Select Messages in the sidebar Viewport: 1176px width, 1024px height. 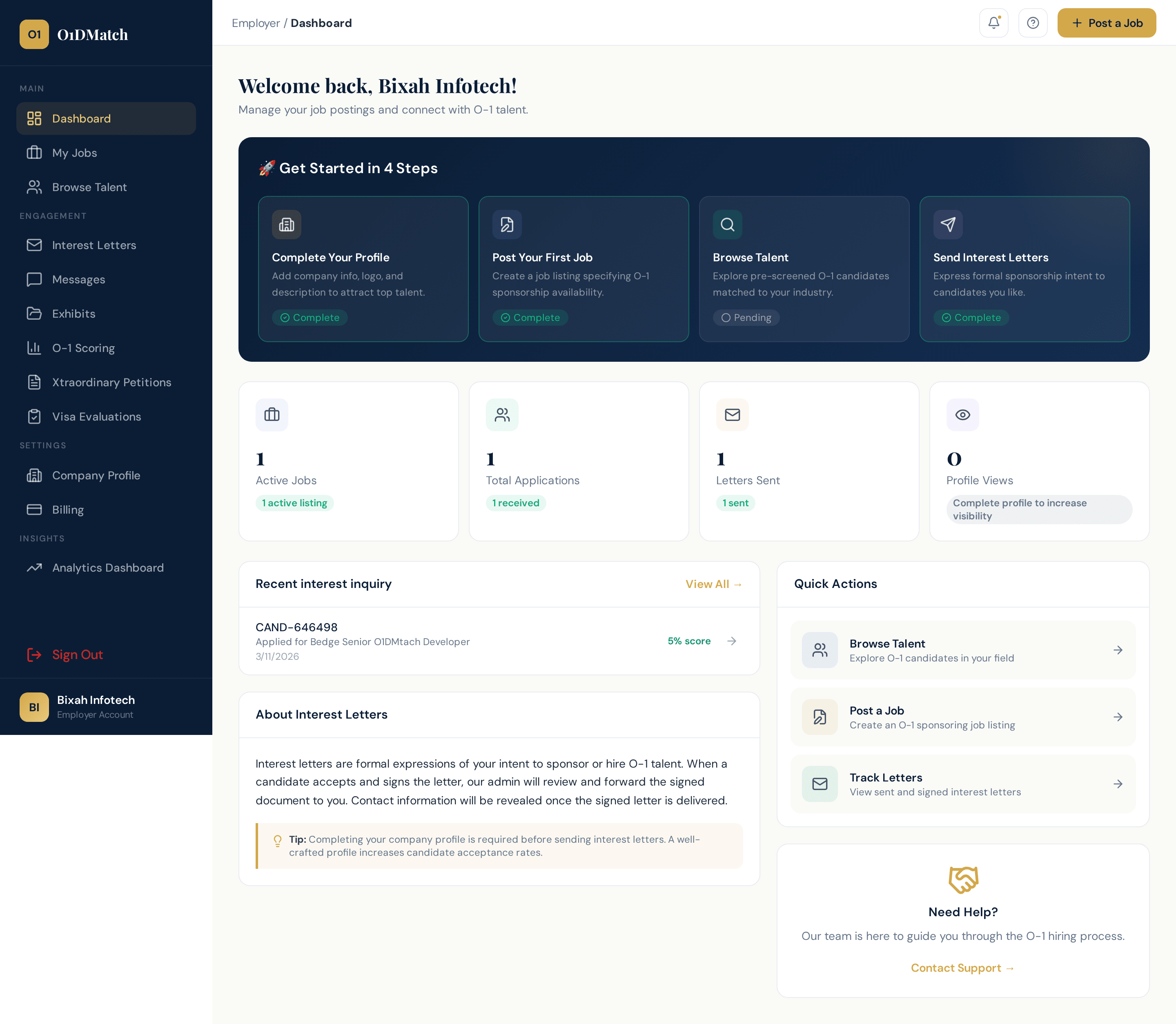[106, 279]
